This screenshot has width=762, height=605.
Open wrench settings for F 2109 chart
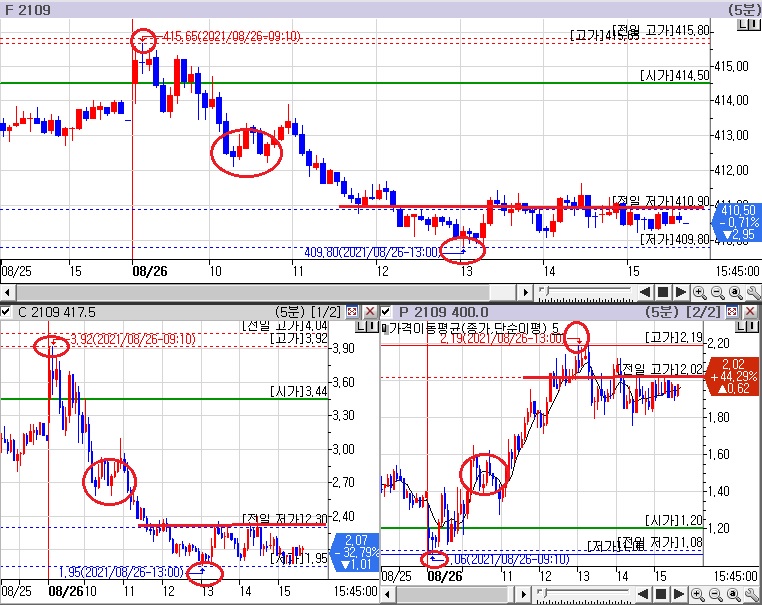pyautogui.click(x=753, y=293)
